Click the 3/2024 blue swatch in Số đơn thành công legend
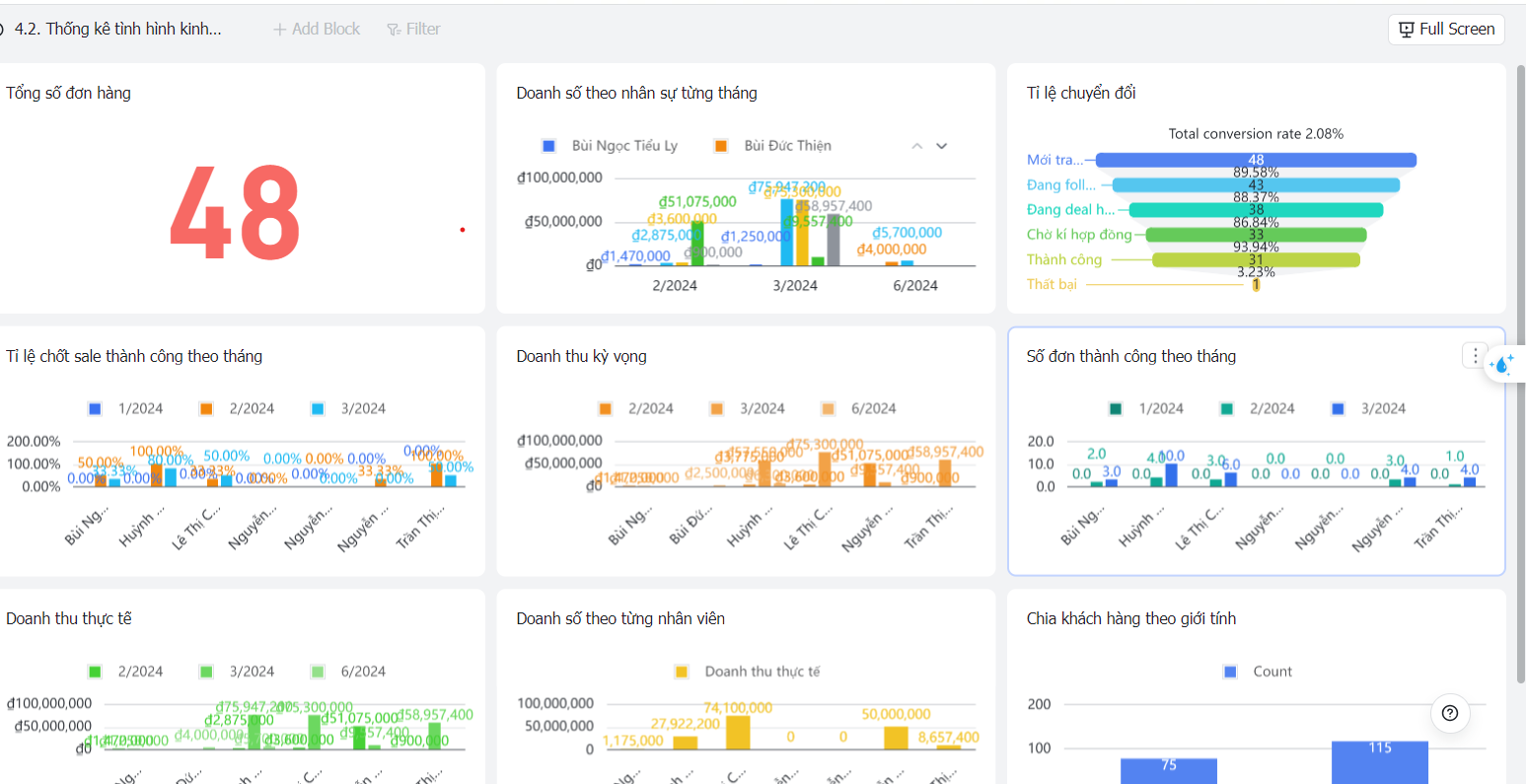Screen dimensions: 1526x784 tap(1339, 408)
